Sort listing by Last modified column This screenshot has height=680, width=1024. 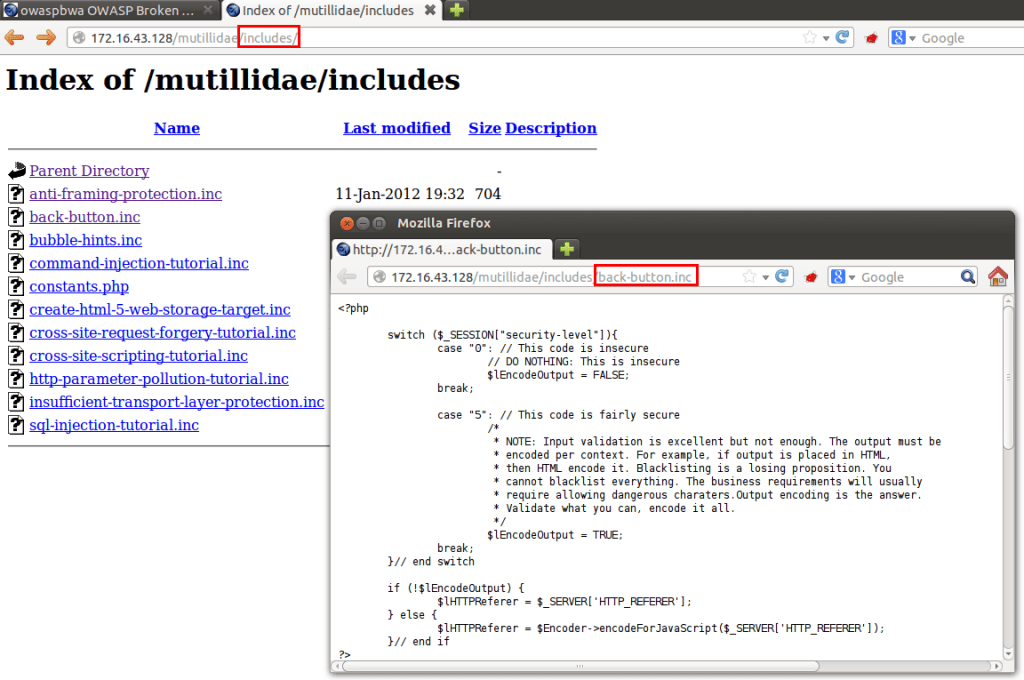tap(396, 128)
